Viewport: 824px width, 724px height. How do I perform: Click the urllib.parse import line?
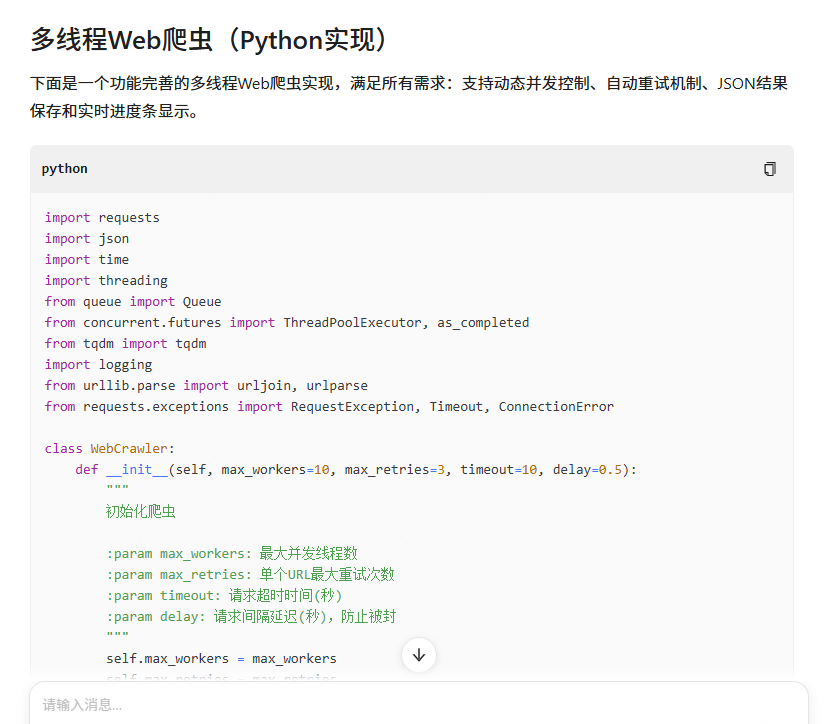click(206, 386)
